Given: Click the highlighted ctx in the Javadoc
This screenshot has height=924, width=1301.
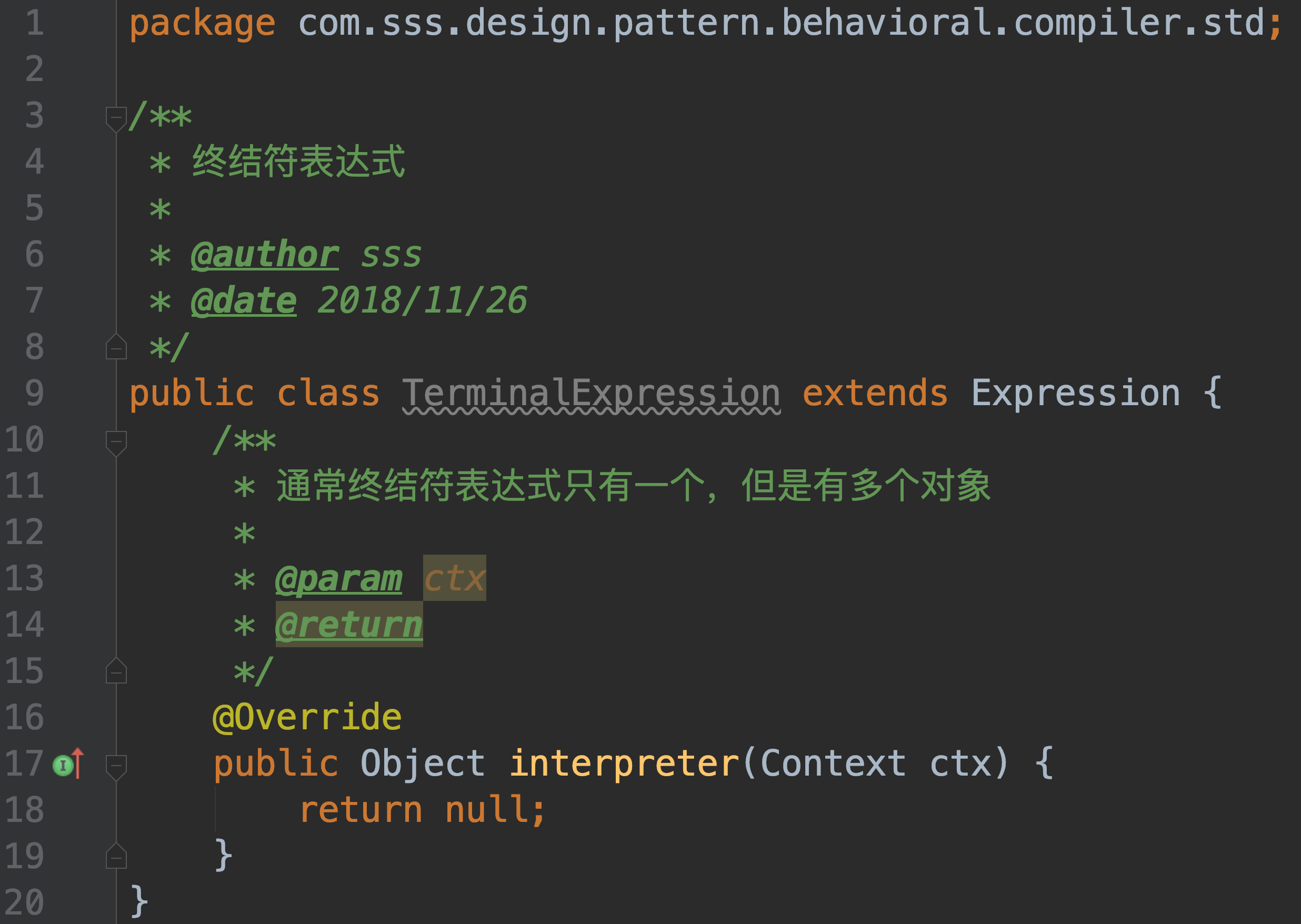Looking at the screenshot, I should 454,579.
